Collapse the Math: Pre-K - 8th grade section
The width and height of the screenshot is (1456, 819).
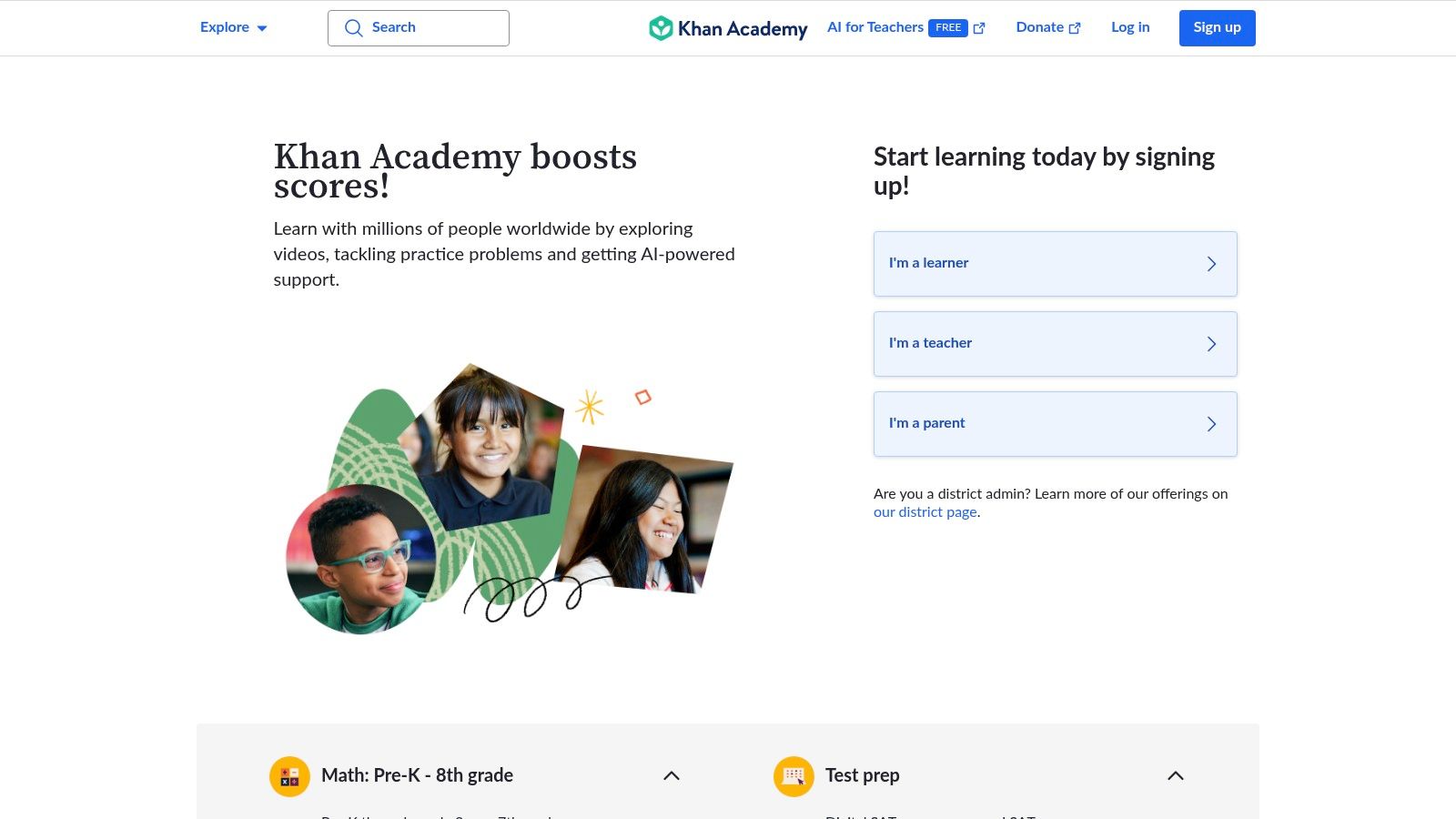(672, 775)
